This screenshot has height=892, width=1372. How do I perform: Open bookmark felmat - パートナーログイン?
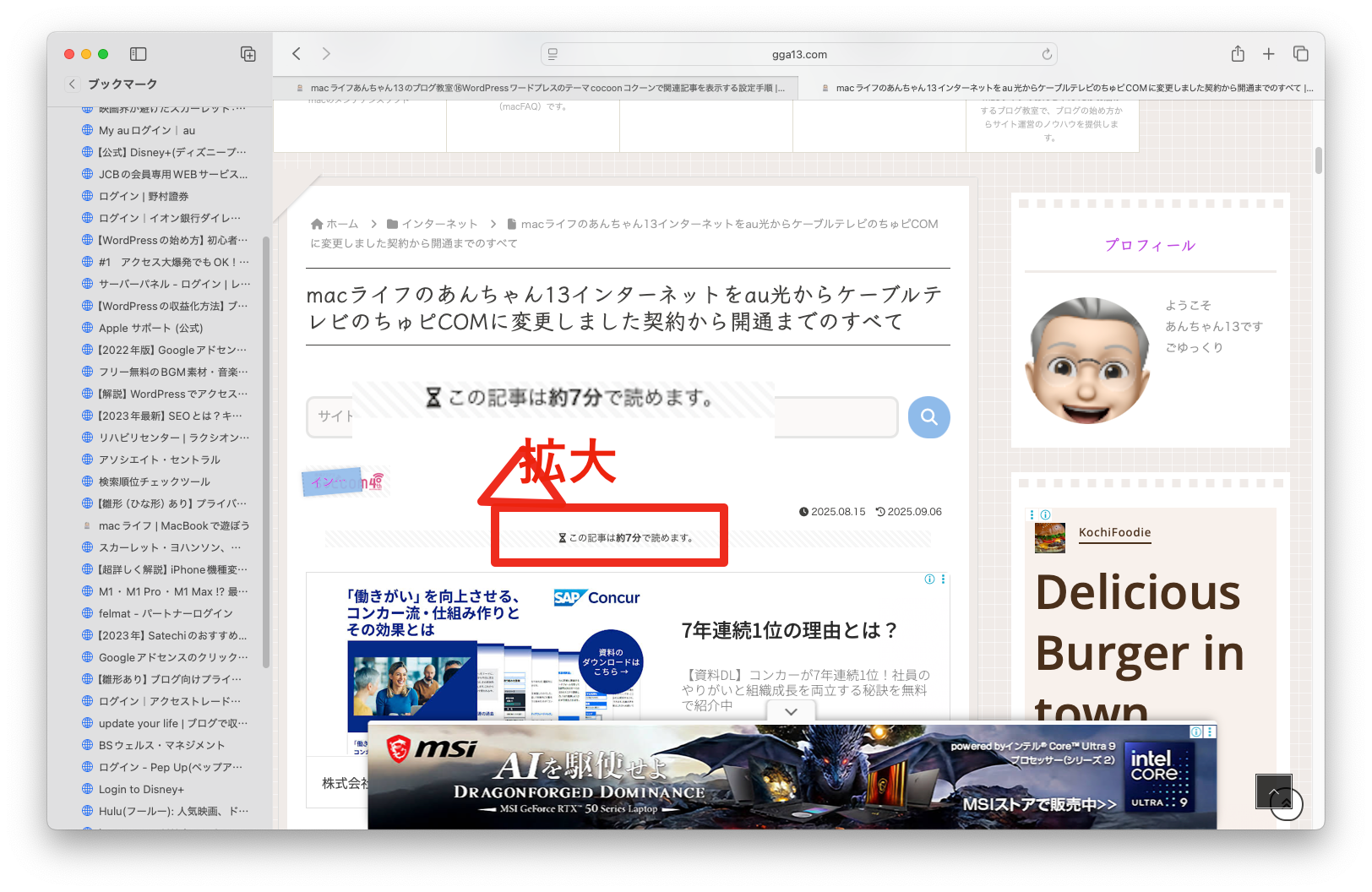(x=166, y=613)
